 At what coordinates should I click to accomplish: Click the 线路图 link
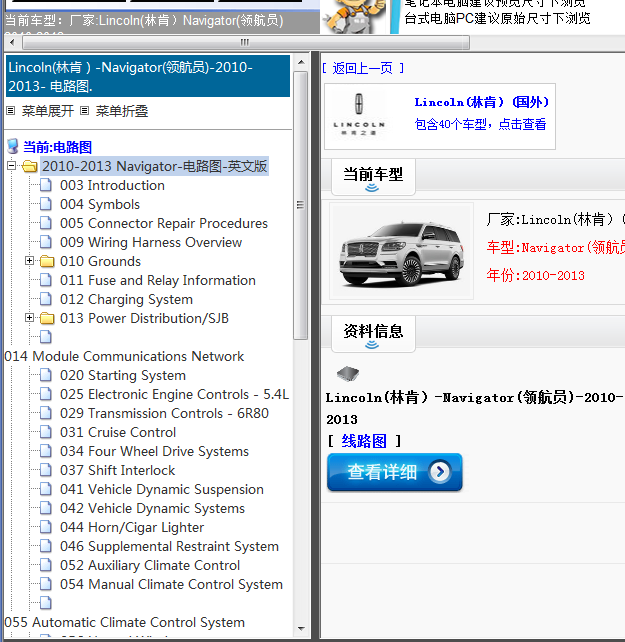pyautogui.click(x=364, y=441)
